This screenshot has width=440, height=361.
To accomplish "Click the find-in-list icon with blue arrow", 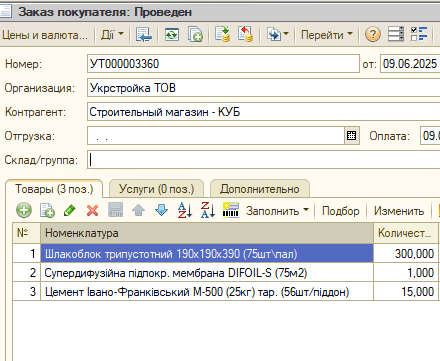I will click(x=144, y=35).
